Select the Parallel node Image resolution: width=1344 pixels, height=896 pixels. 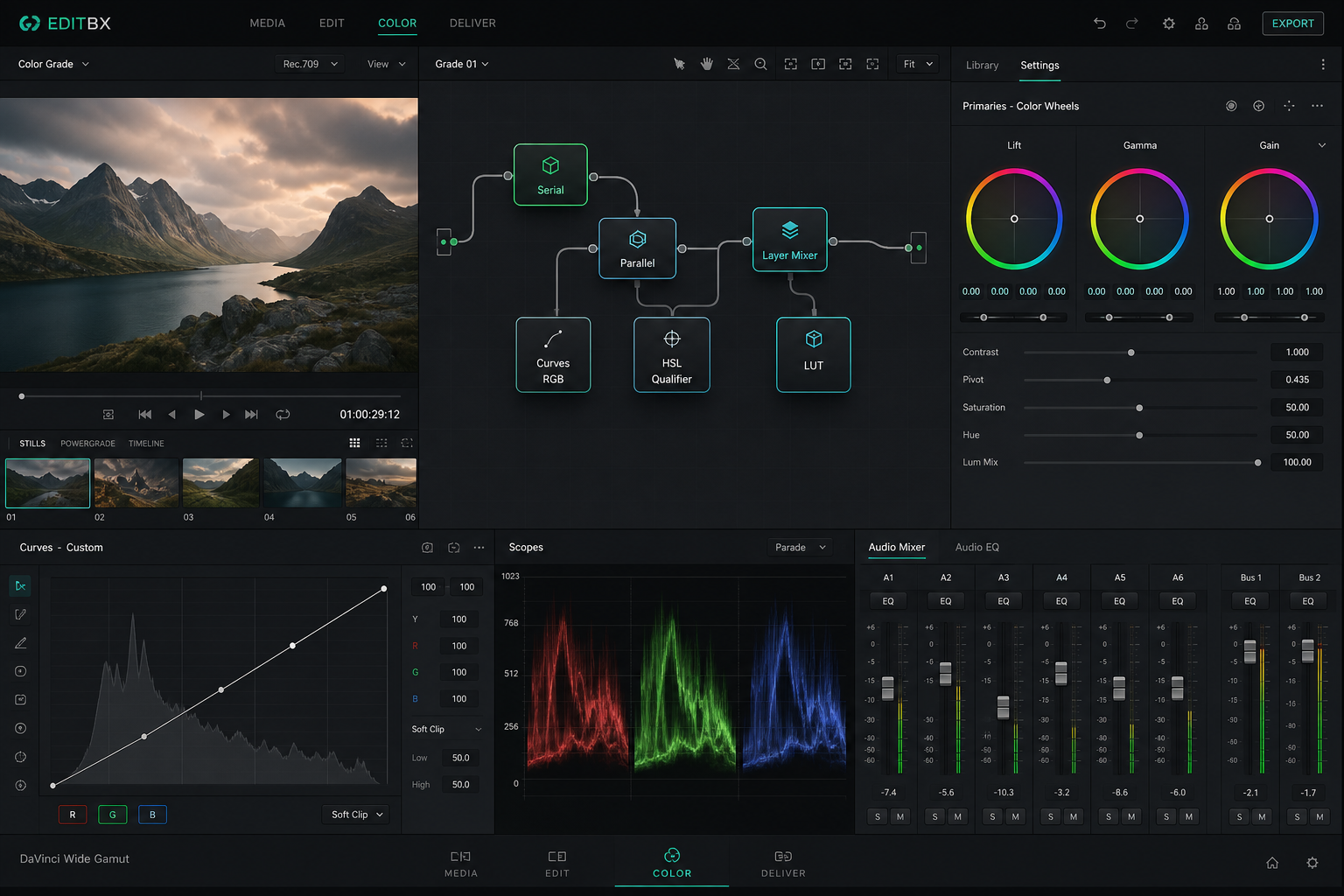coord(637,248)
